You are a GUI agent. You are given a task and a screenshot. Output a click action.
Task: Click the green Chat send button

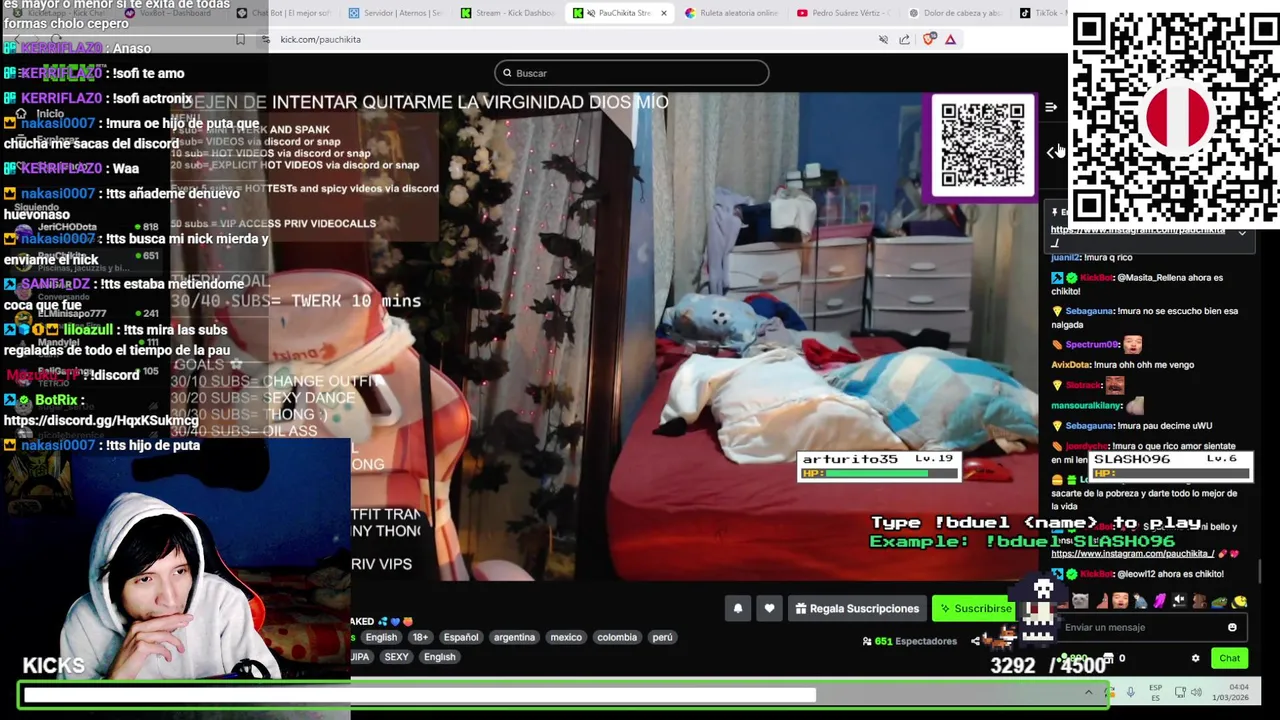tap(1229, 658)
